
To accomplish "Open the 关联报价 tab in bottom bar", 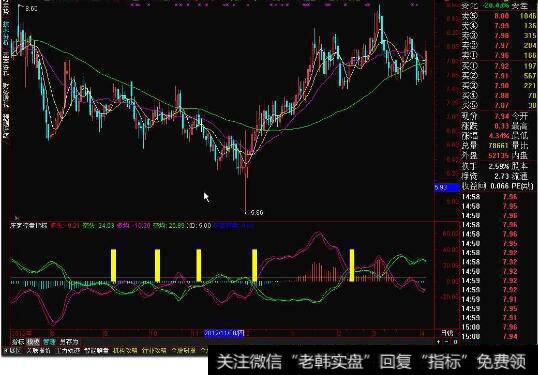I will (x=39, y=351).
